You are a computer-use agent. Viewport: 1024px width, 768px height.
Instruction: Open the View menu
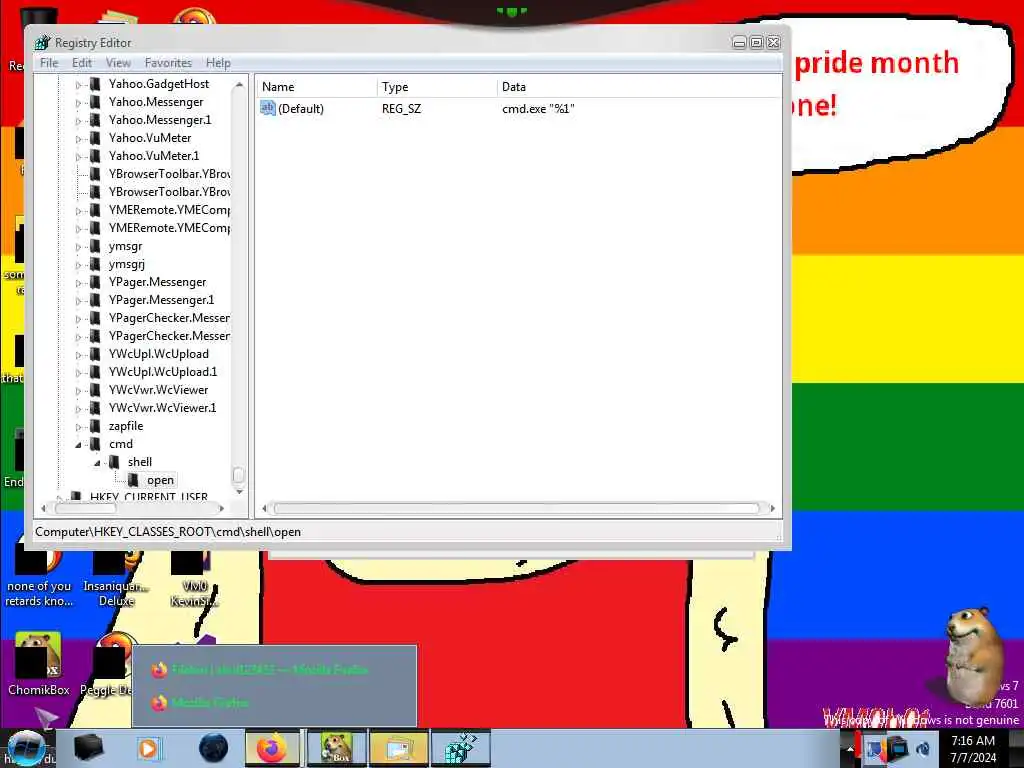point(118,63)
